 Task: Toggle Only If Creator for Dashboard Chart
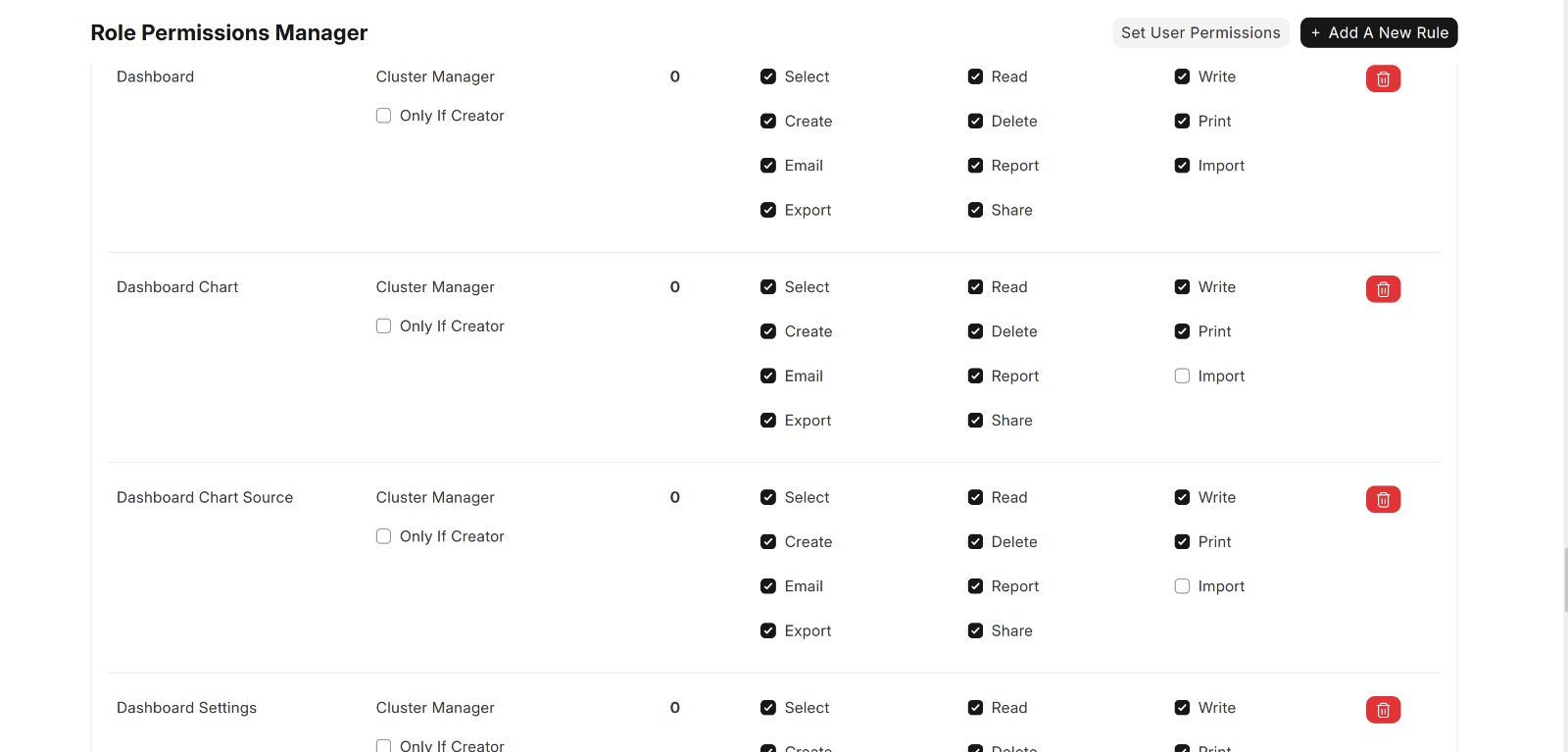384,326
